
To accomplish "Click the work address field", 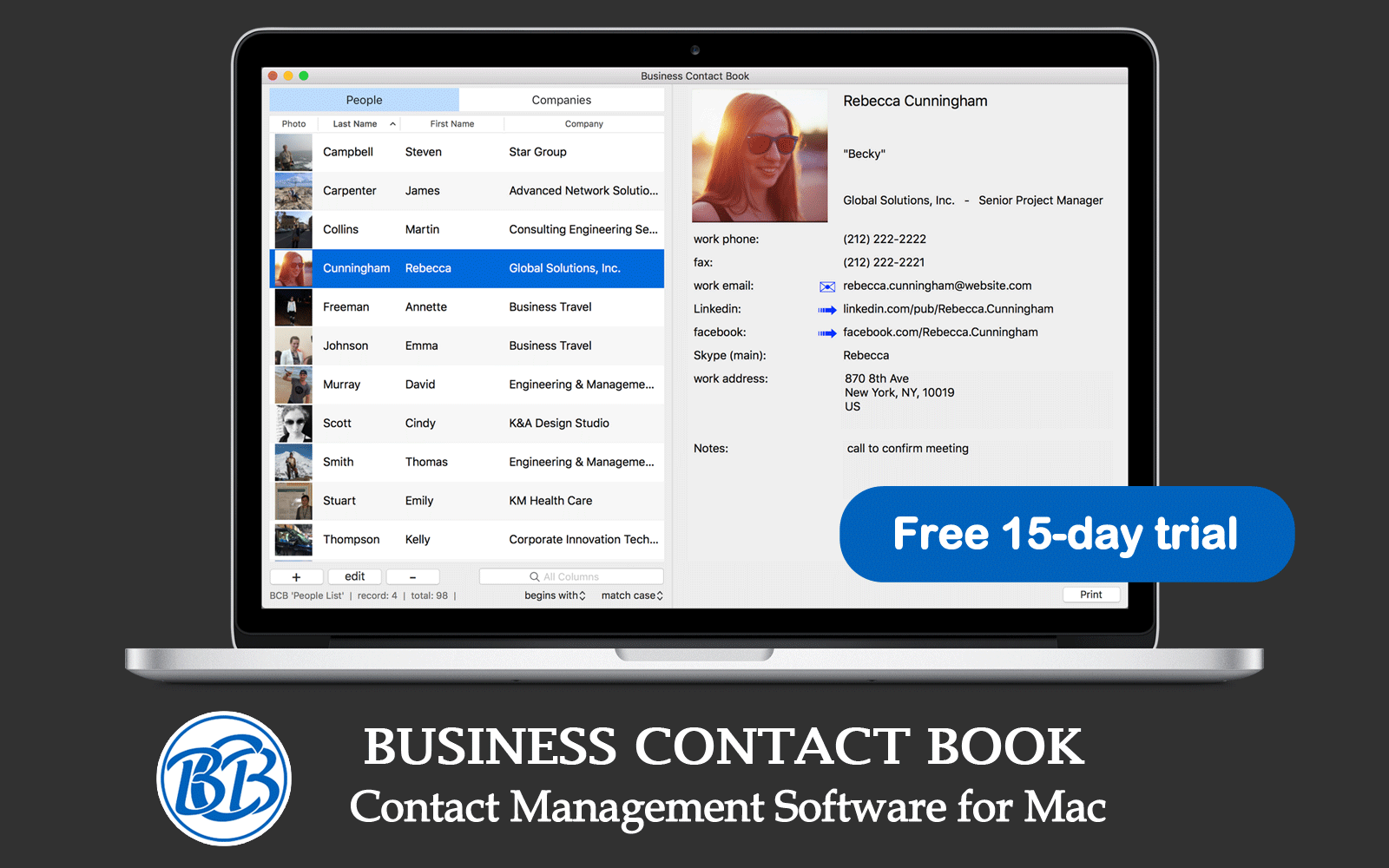I will point(977,399).
